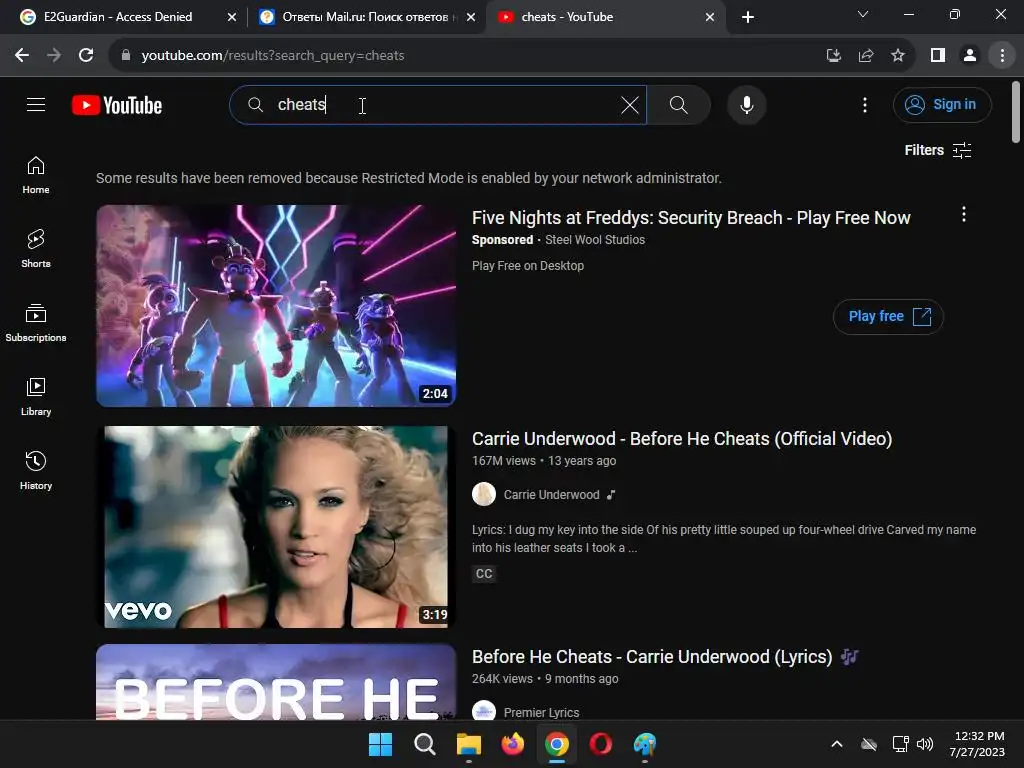Open Home in the left sidebar

(x=36, y=176)
